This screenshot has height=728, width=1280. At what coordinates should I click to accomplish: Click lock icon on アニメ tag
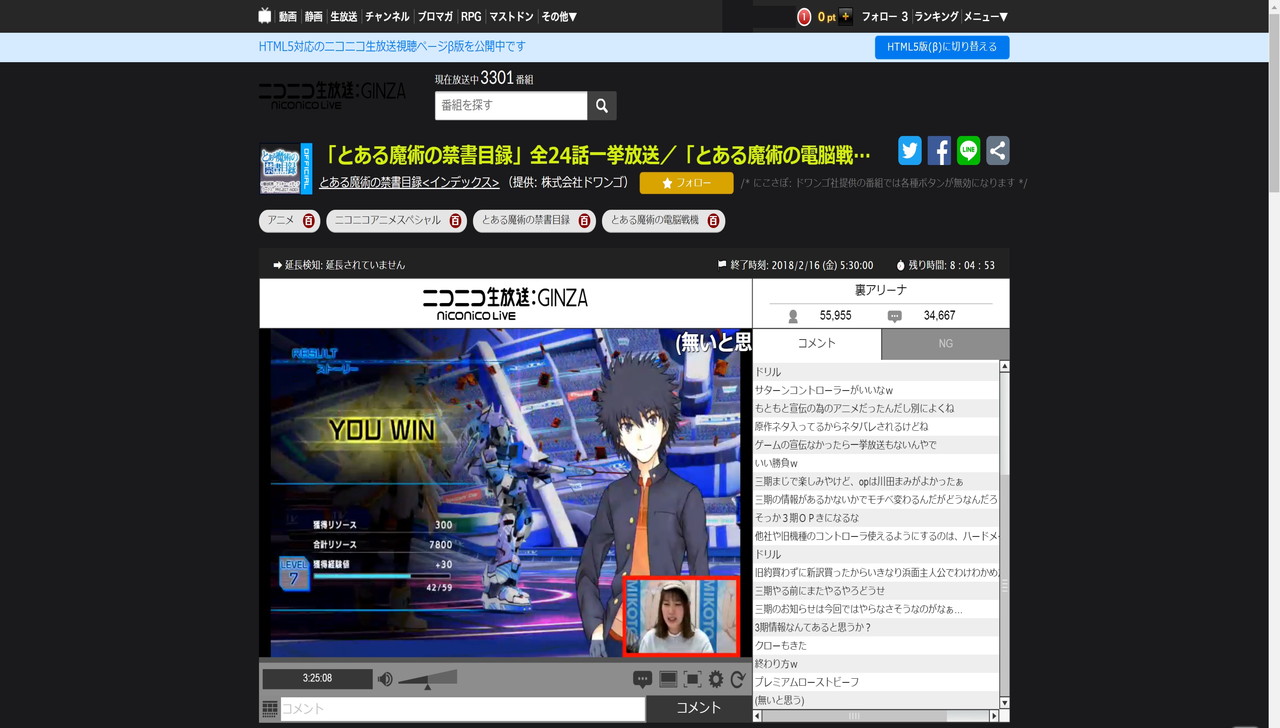(x=308, y=221)
